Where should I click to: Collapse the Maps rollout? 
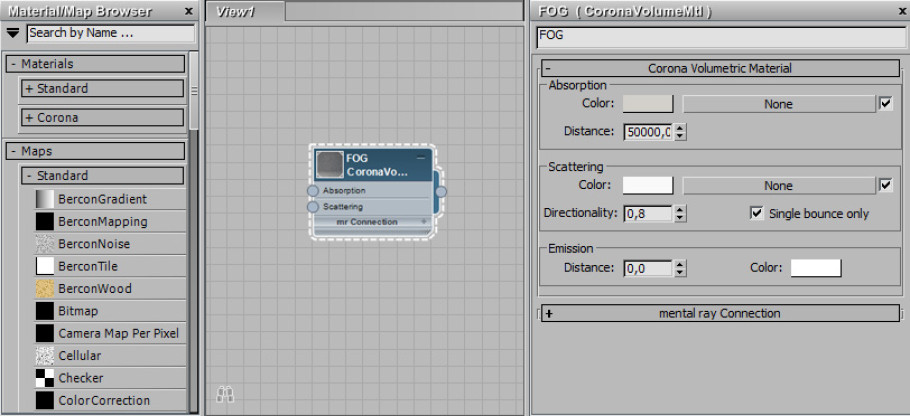[x=96, y=151]
